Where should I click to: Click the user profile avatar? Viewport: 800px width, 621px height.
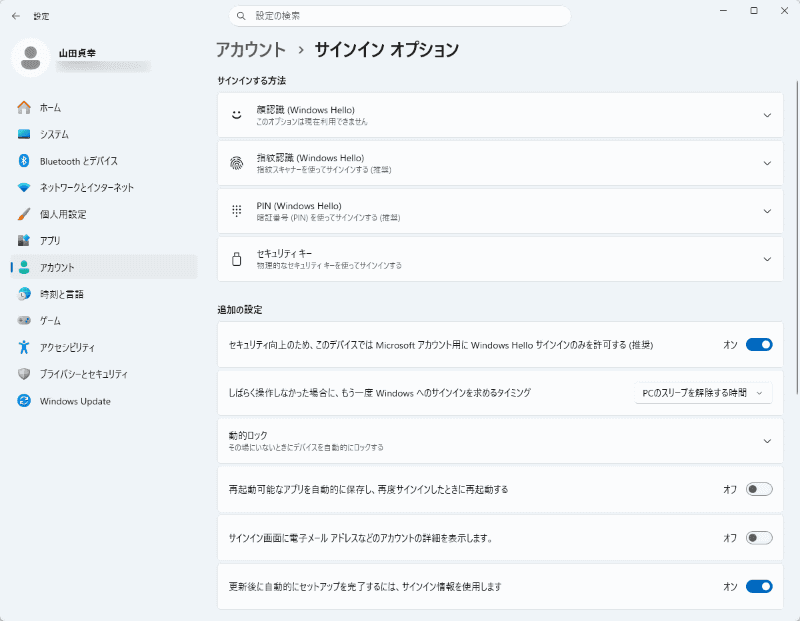(x=31, y=58)
